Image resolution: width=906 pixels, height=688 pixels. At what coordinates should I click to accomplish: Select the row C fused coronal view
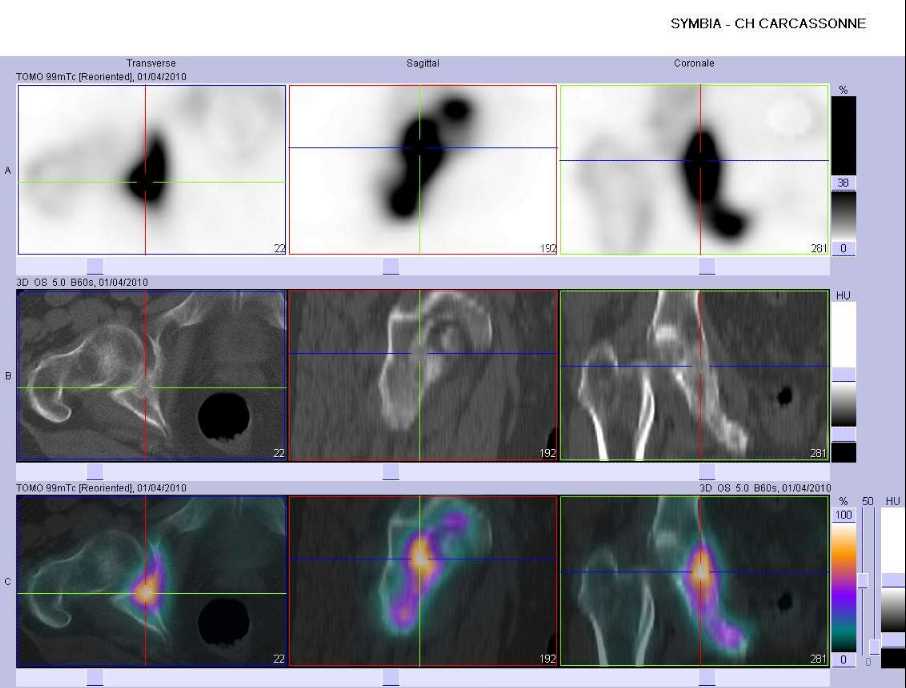[x=694, y=581]
